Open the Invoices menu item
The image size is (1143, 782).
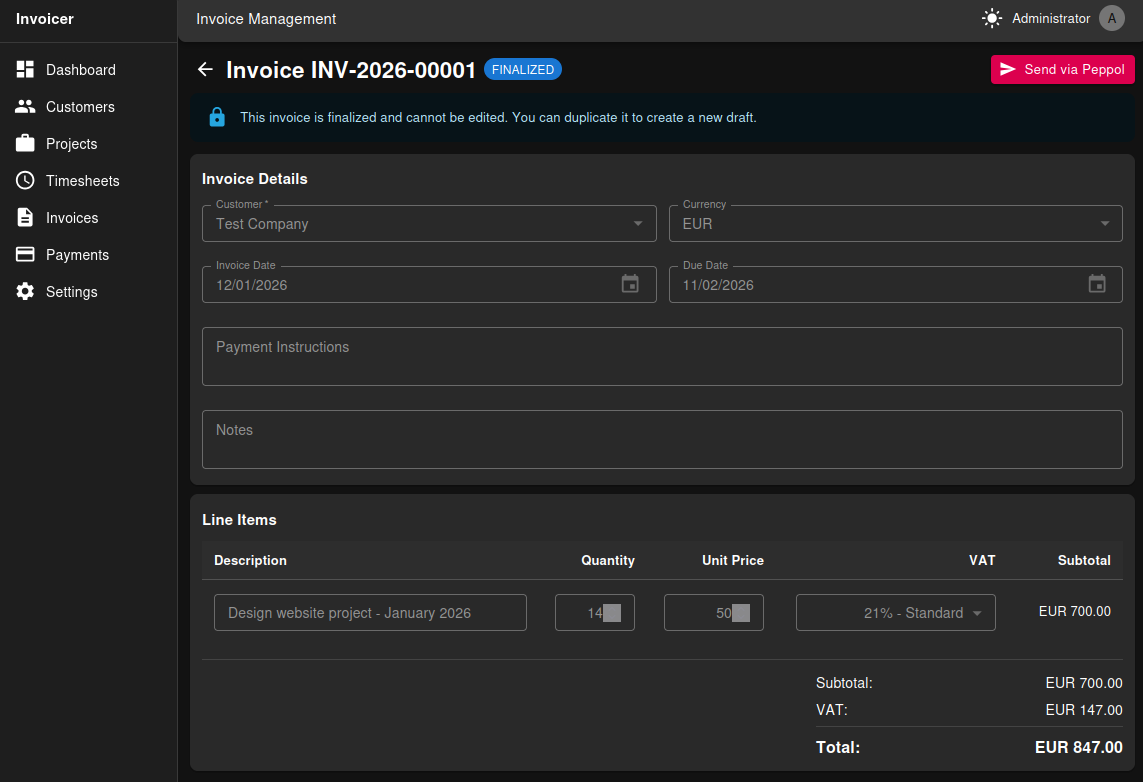point(88,217)
